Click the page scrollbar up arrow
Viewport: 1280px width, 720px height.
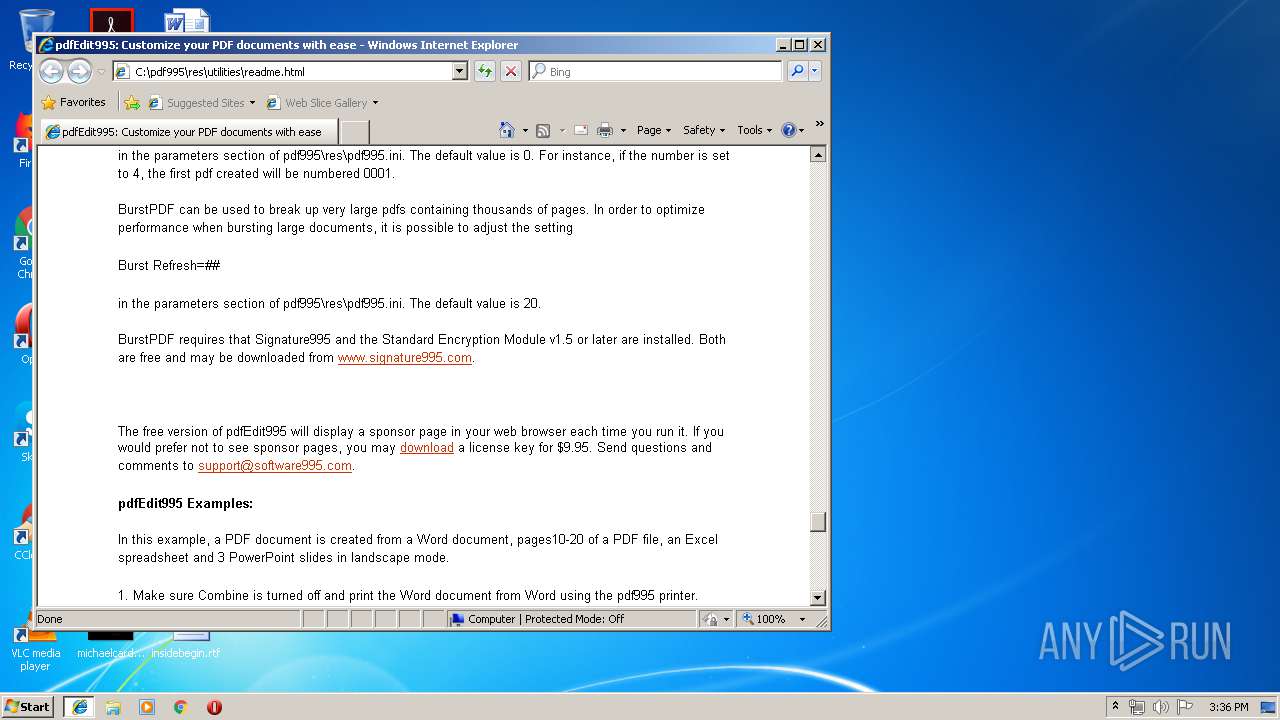818,155
